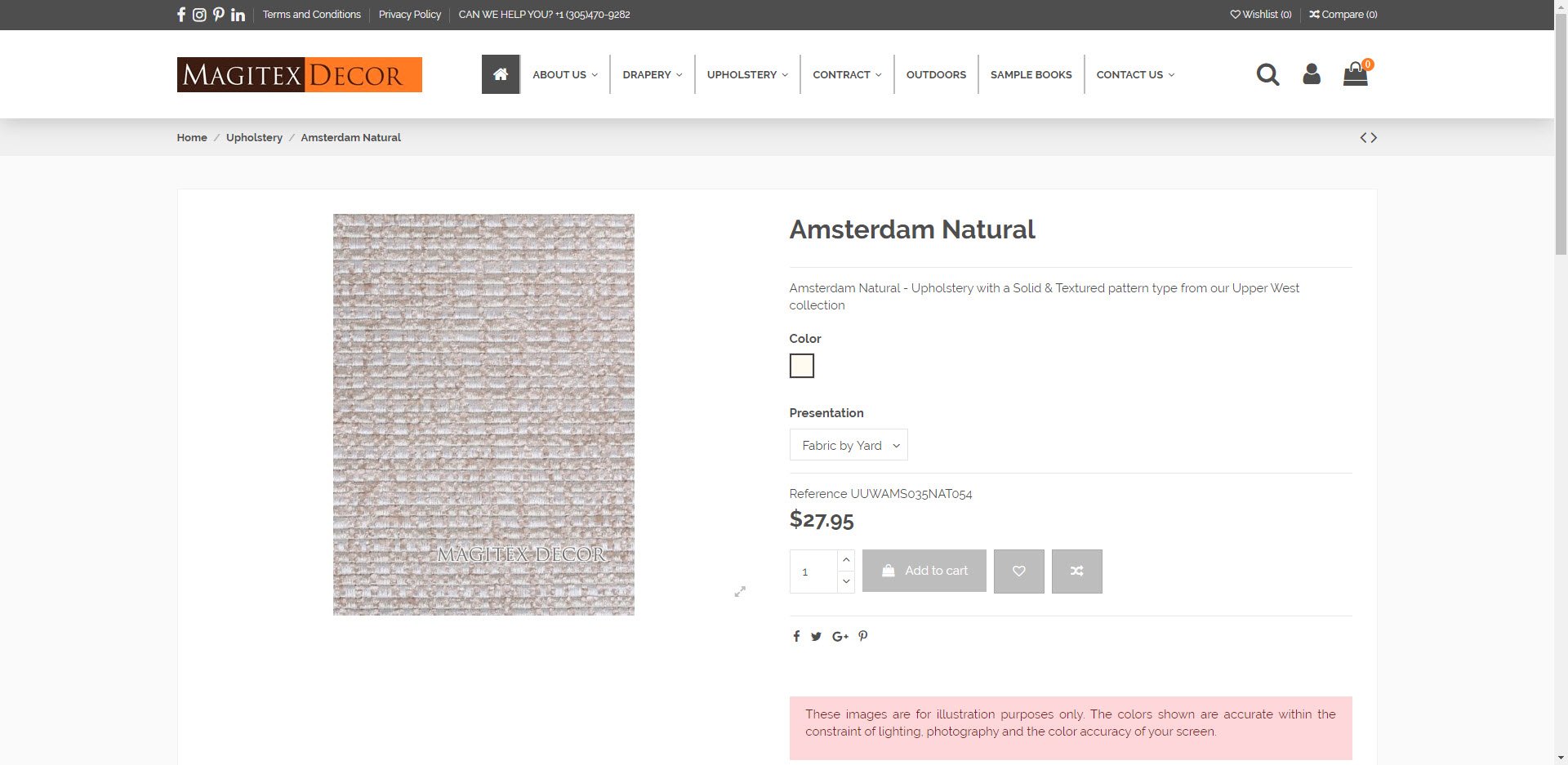Select the natural color swatch
This screenshot has height=765, width=1568.
[x=802, y=366]
